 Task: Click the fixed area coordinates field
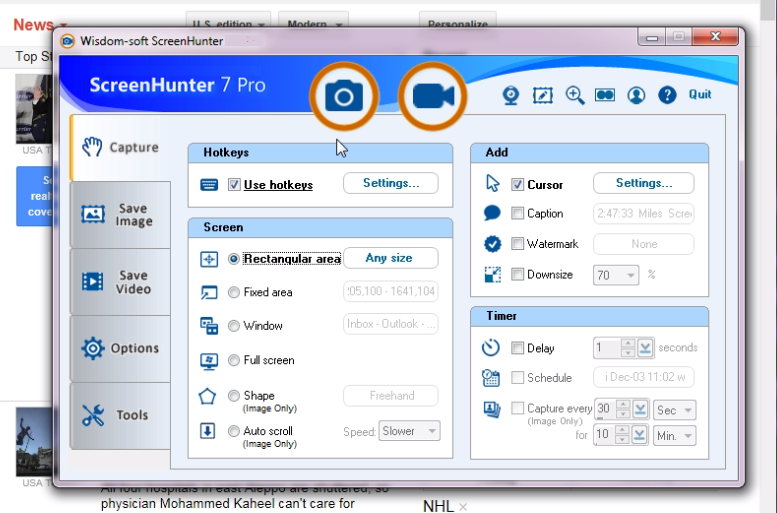coord(390,291)
